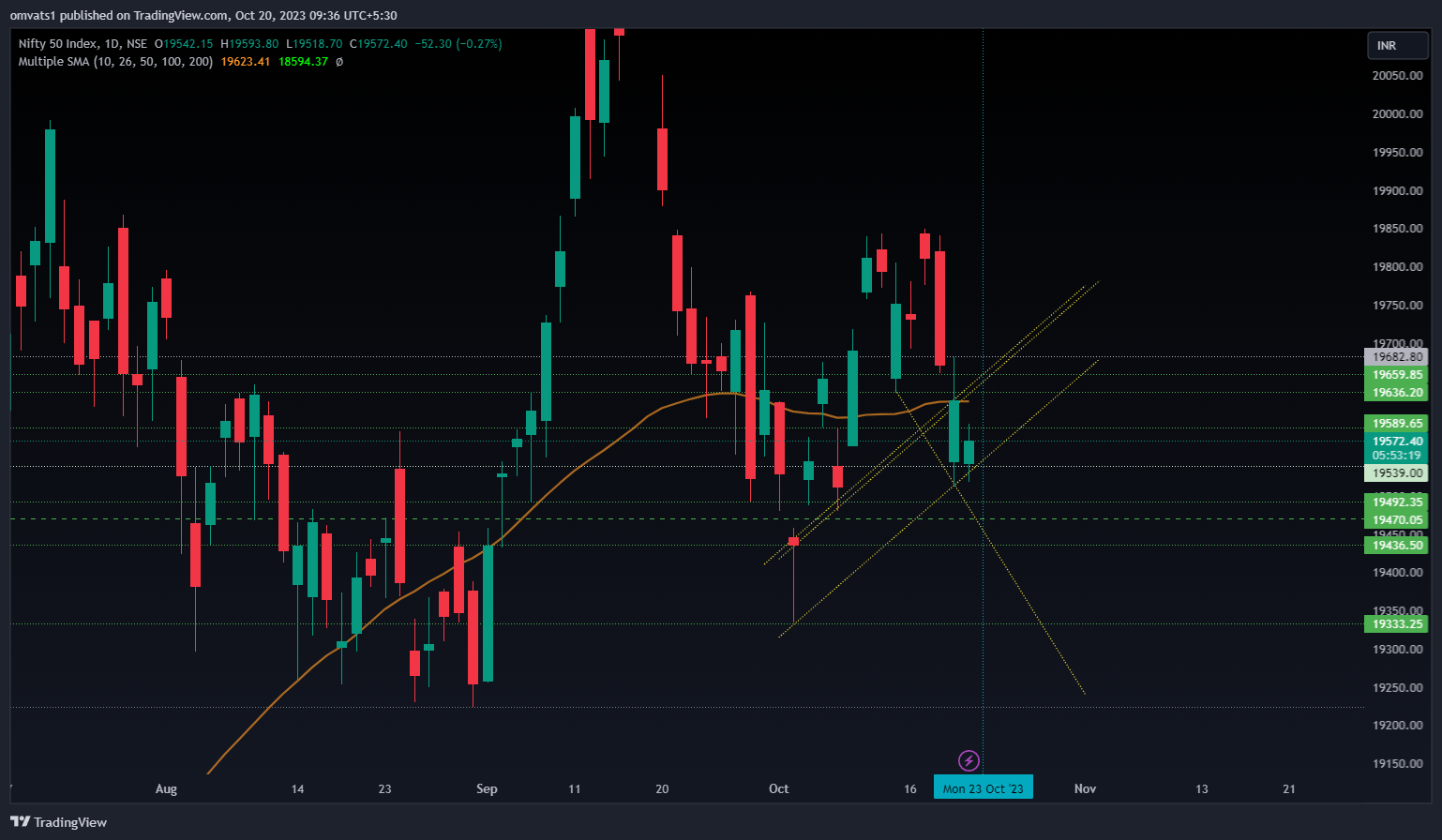This screenshot has width=1442, height=840.
Task: Click the 19333.25 green price label
Action: 1396,623
